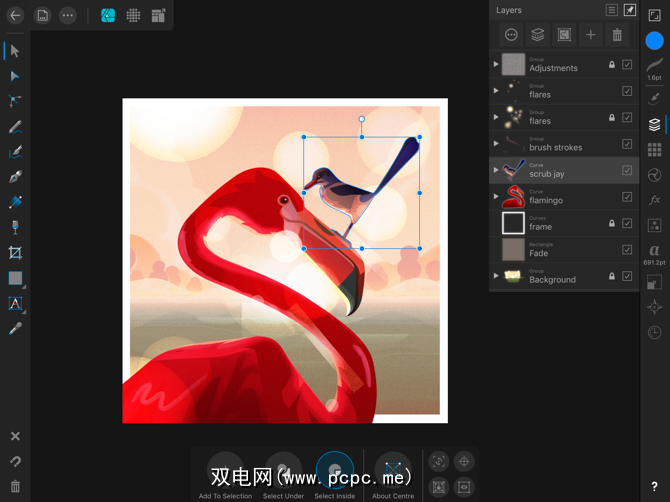Hide the Adjustments group layer
Screen dimensions: 670x502
click(627, 65)
